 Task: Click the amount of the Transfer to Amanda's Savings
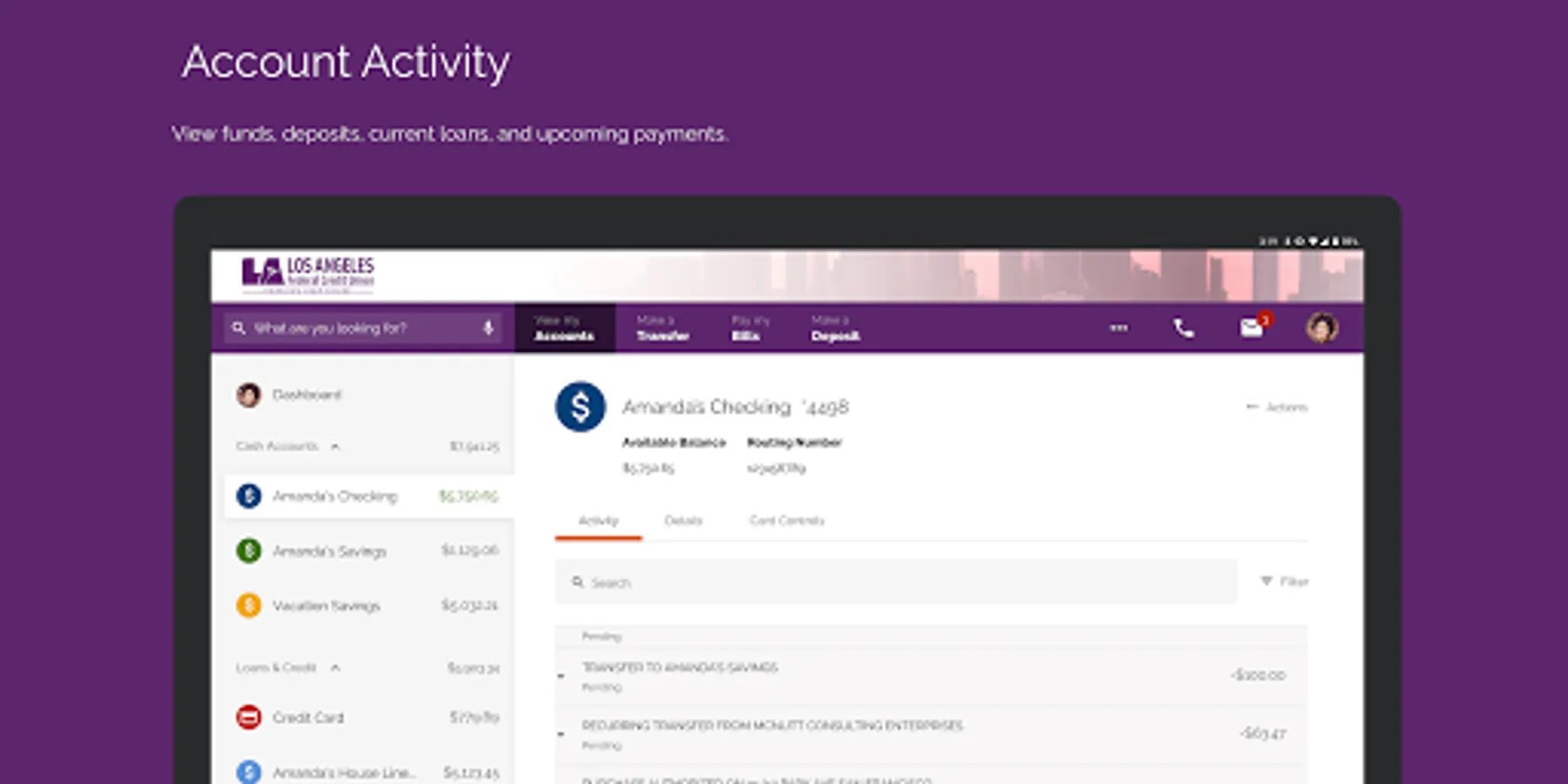(x=1258, y=675)
